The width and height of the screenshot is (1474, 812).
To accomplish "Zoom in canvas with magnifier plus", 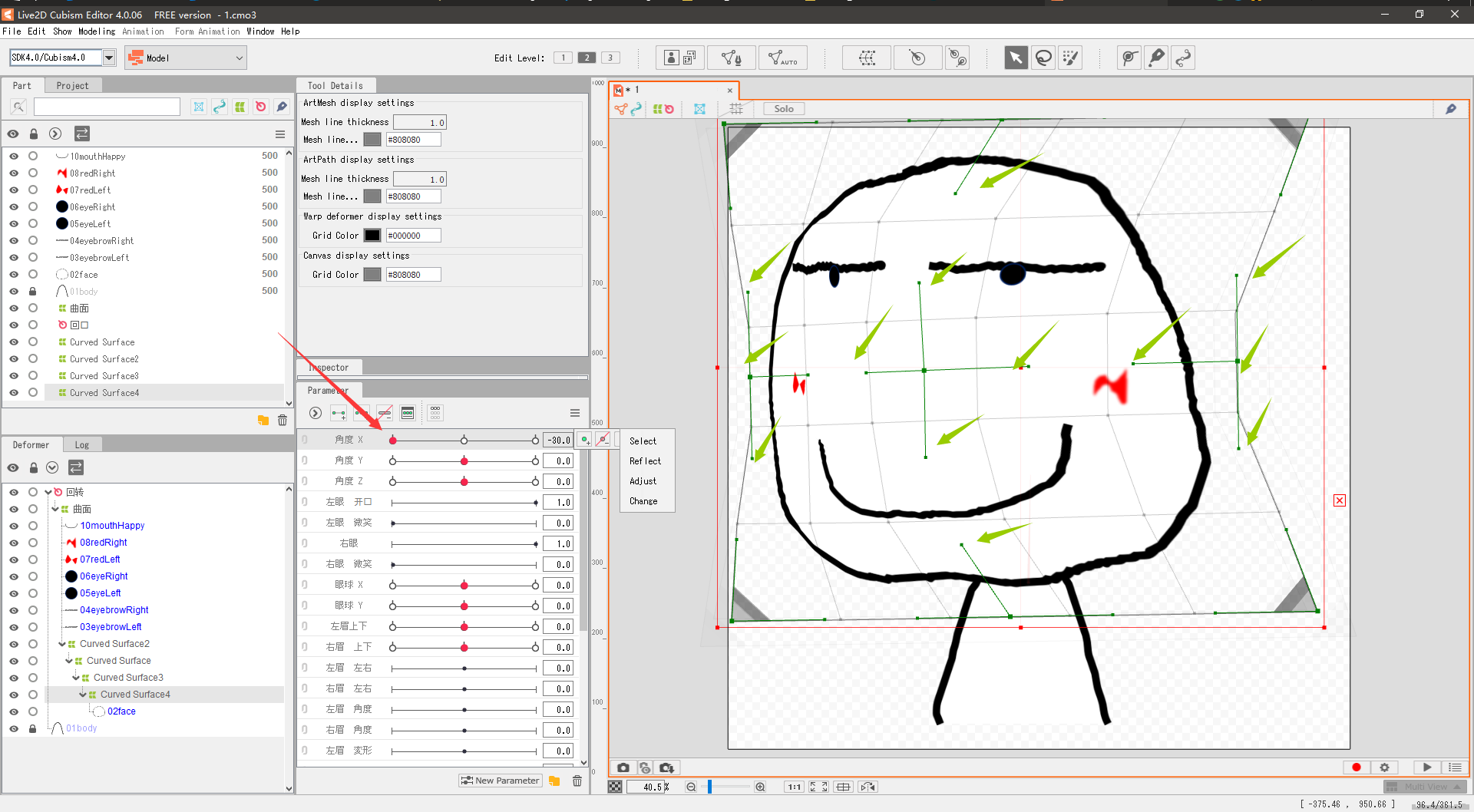I will point(760,787).
